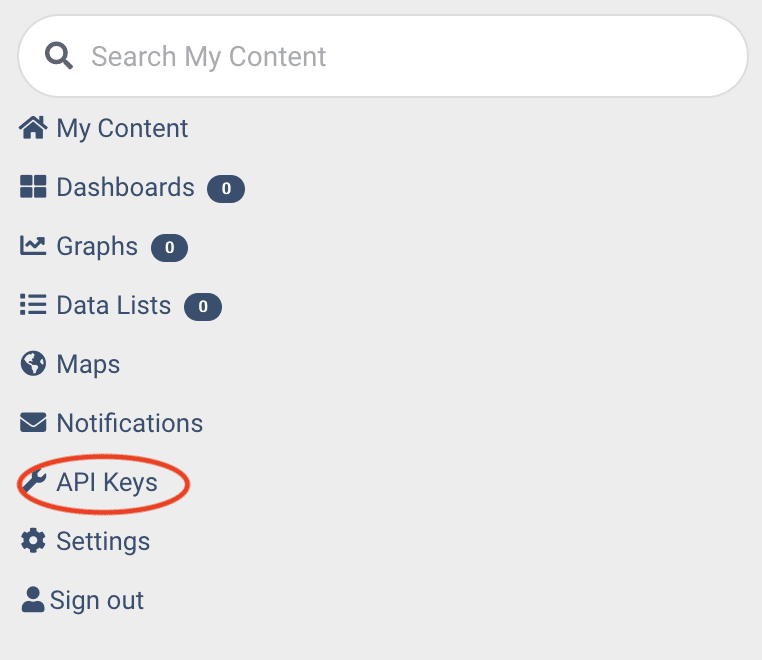
Task: Focus the Search My Content field
Action: (x=400, y=56)
